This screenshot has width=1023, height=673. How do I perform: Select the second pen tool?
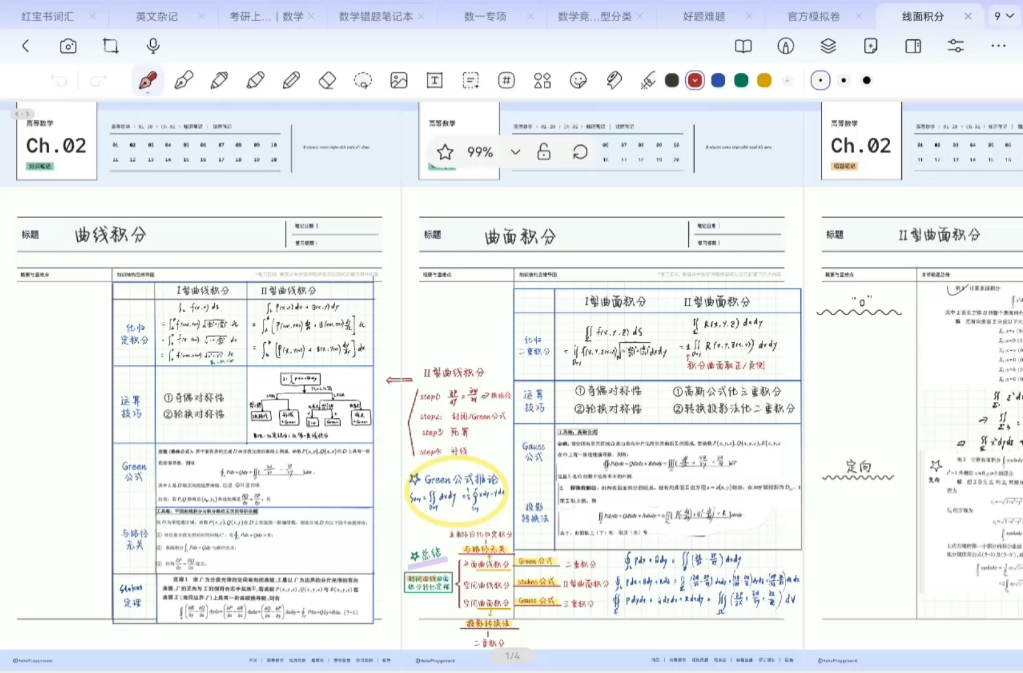pos(183,80)
